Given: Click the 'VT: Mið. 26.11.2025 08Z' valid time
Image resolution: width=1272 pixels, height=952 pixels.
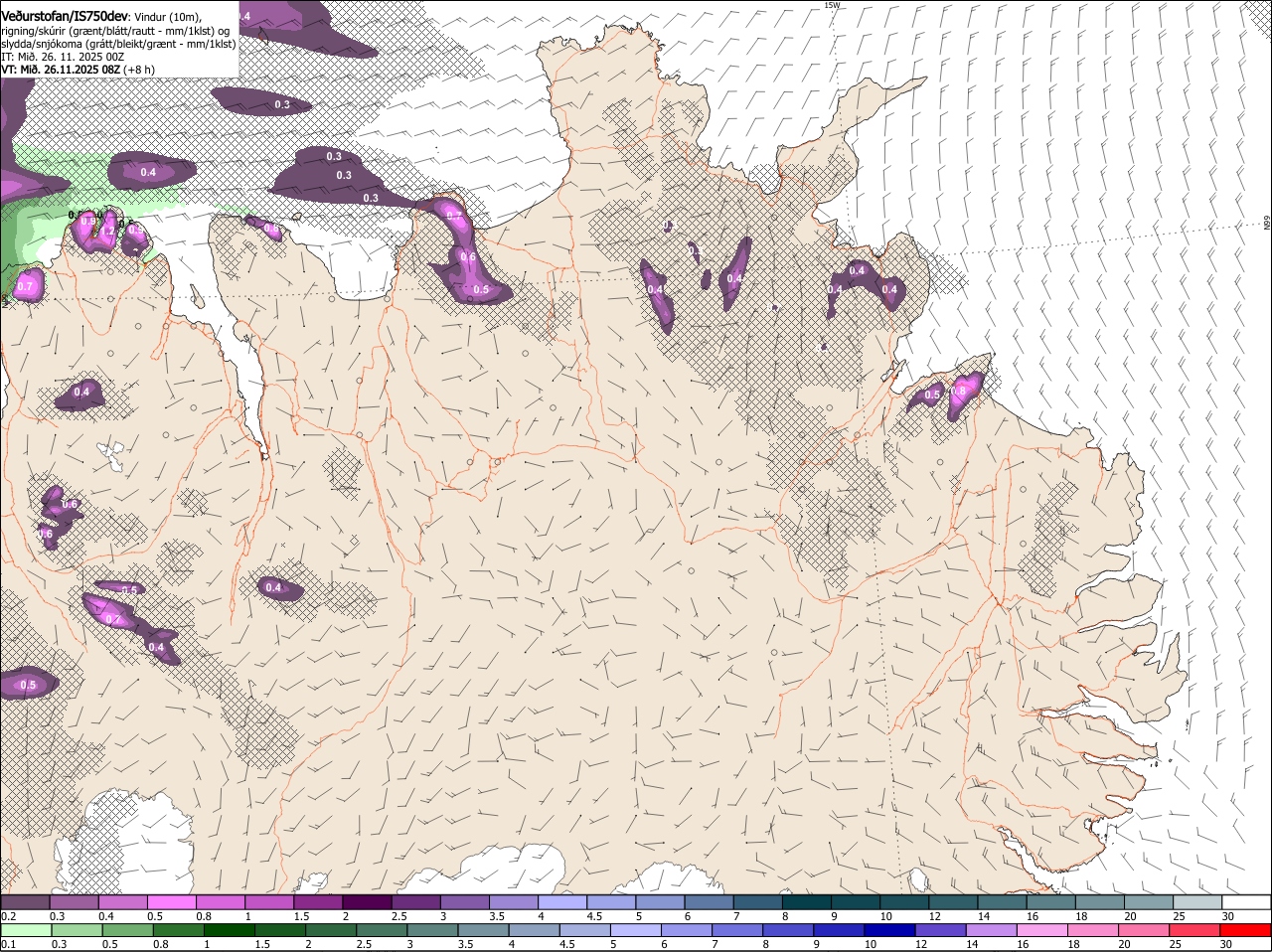Looking at the screenshot, I should (61, 70).
